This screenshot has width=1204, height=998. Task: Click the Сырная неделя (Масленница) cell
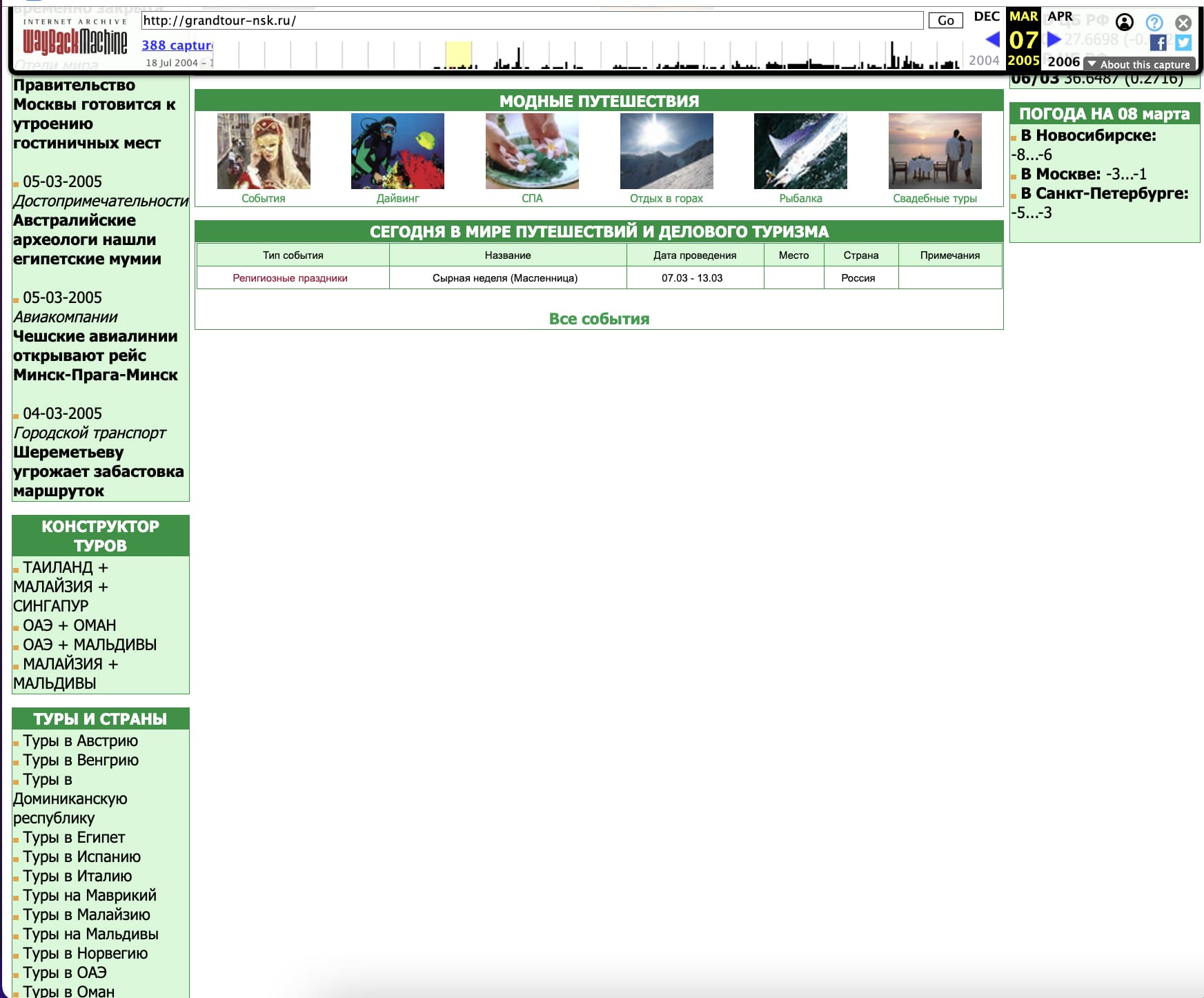[x=508, y=278]
